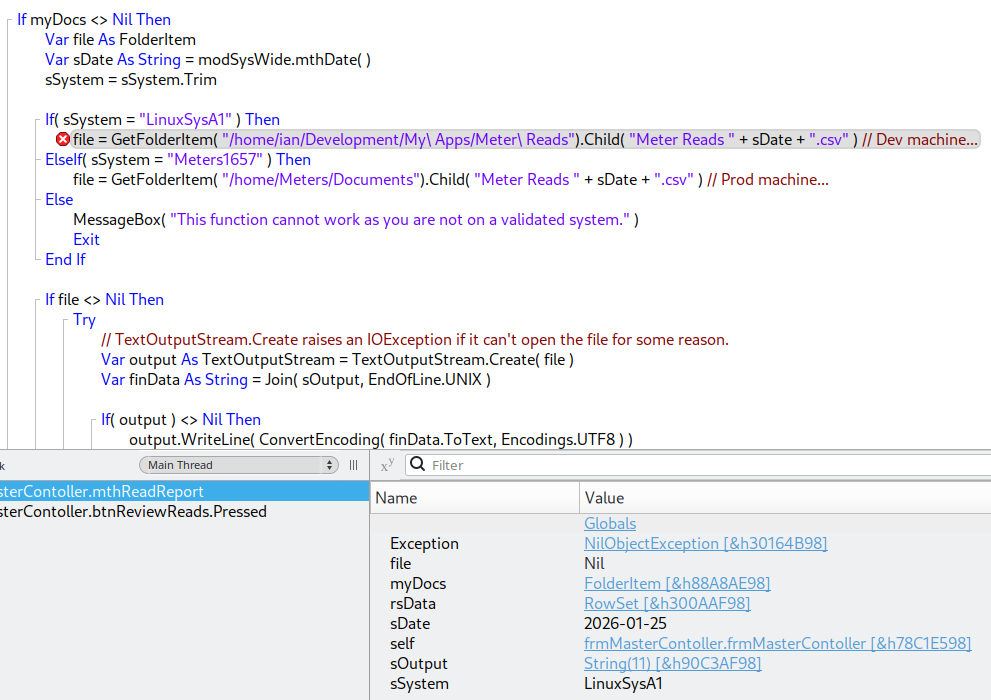The height and width of the screenshot is (700, 991).
Task: Click the highlighted GetFolderItem error line
Action: (x=500, y=140)
